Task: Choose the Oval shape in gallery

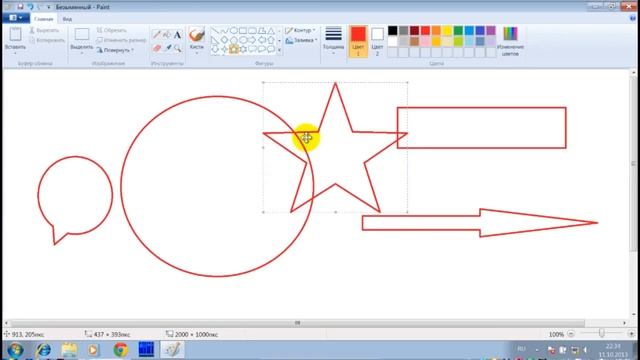Action: tap(234, 31)
